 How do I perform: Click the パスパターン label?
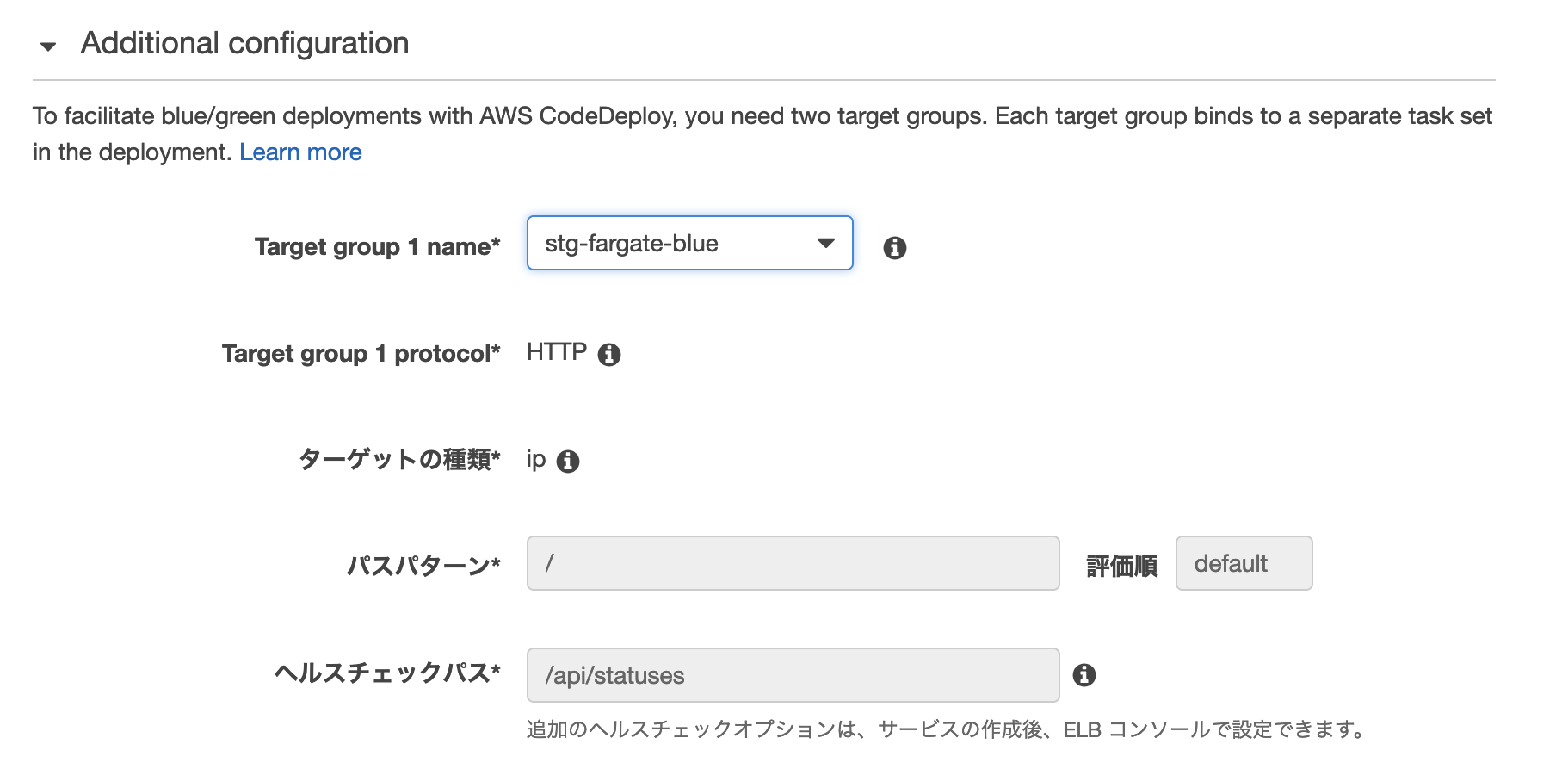point(423,566)
